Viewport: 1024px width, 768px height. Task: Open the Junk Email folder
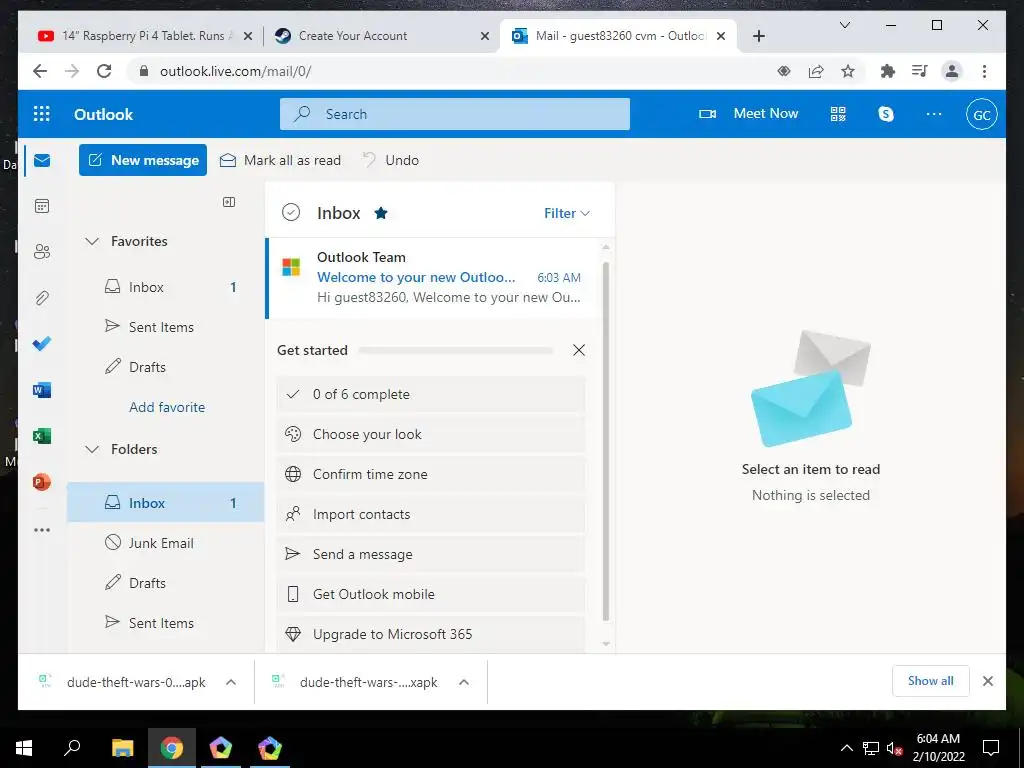pos(165,543)
